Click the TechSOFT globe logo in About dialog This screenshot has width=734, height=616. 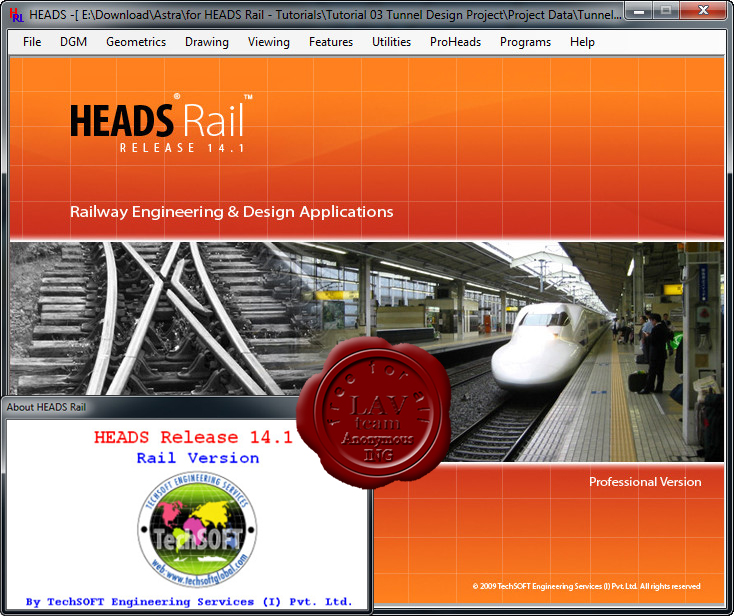[197, 529]
